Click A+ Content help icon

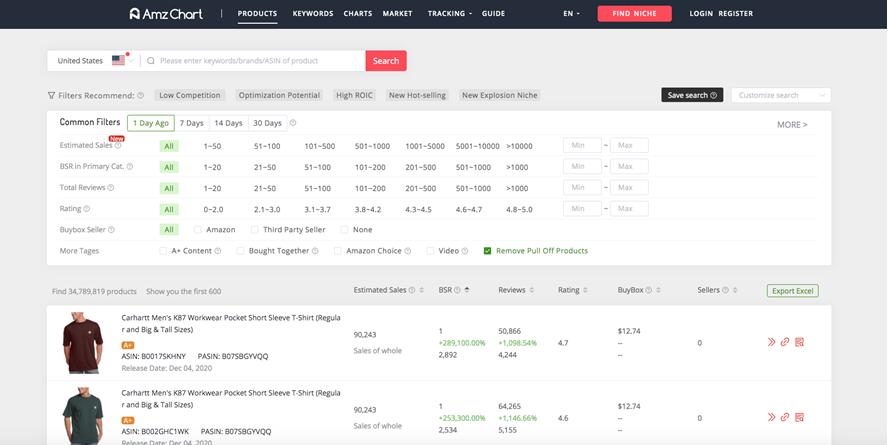tap(217, 251)
